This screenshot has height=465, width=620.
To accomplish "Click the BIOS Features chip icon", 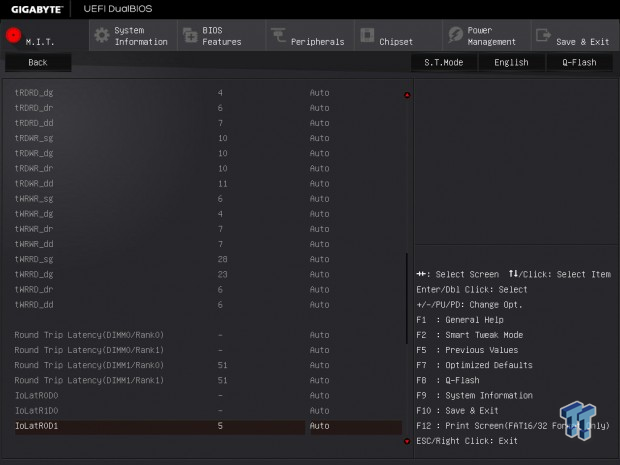I will point(190,35).
